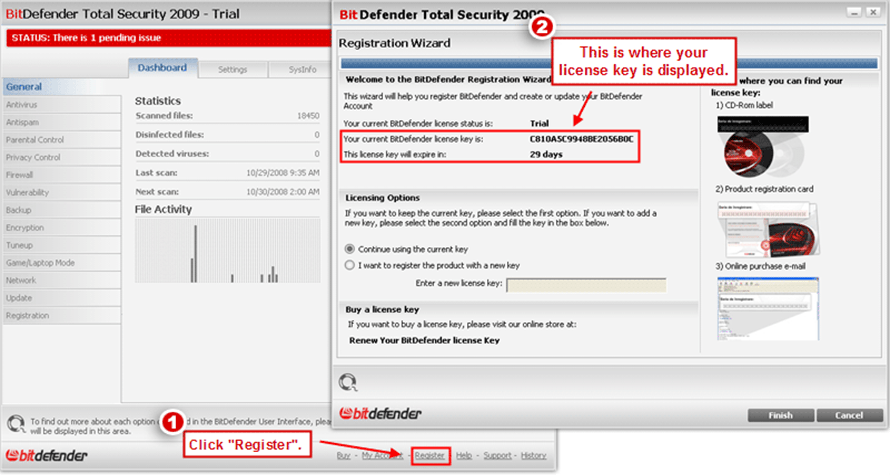
Task: Click the 'Detected viruses:' row label
Action: coord(172,154)
